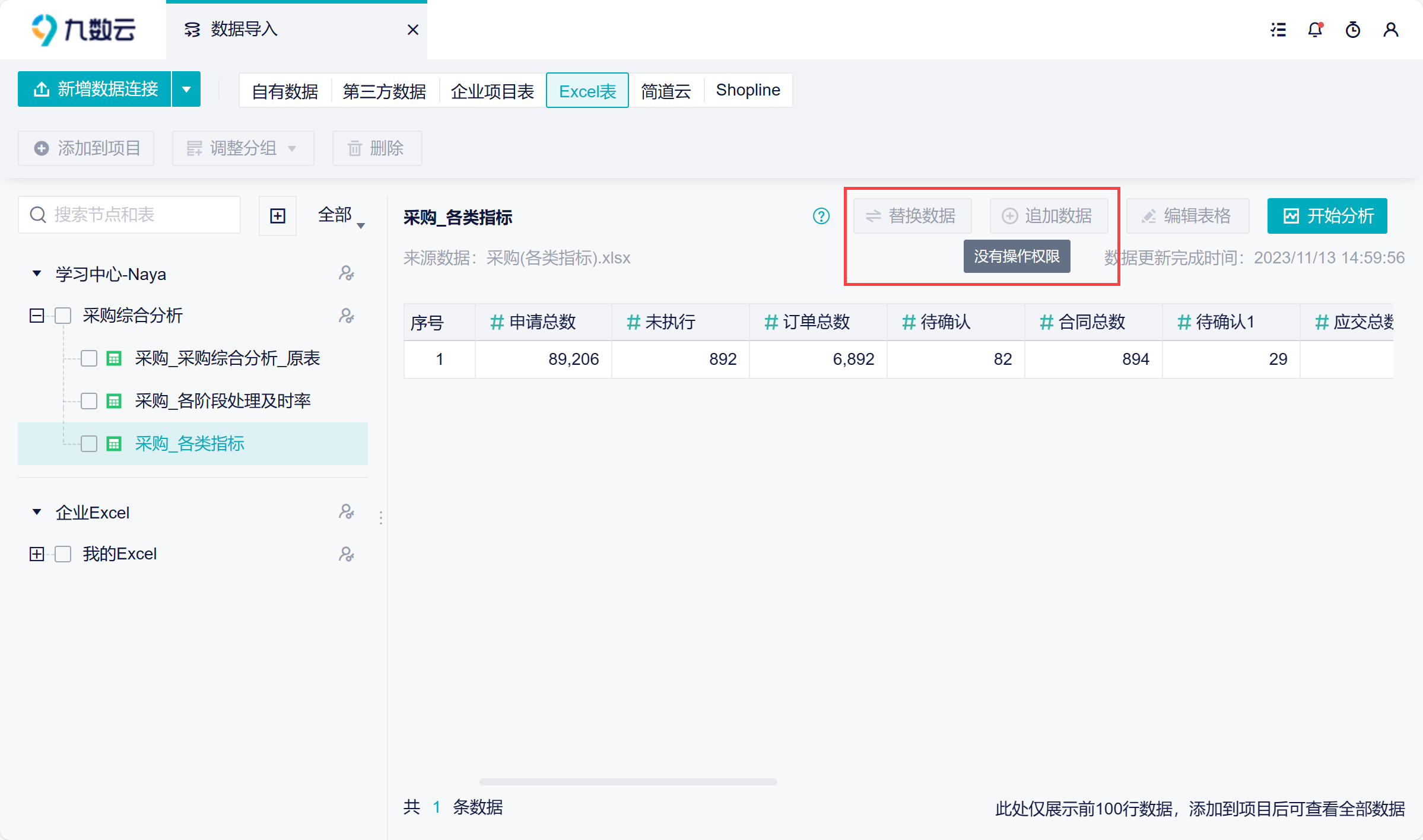Expand the 我的Excel tree node
Screen dimensions: 1423x840
pyautogui.click(x=37, y=554)
